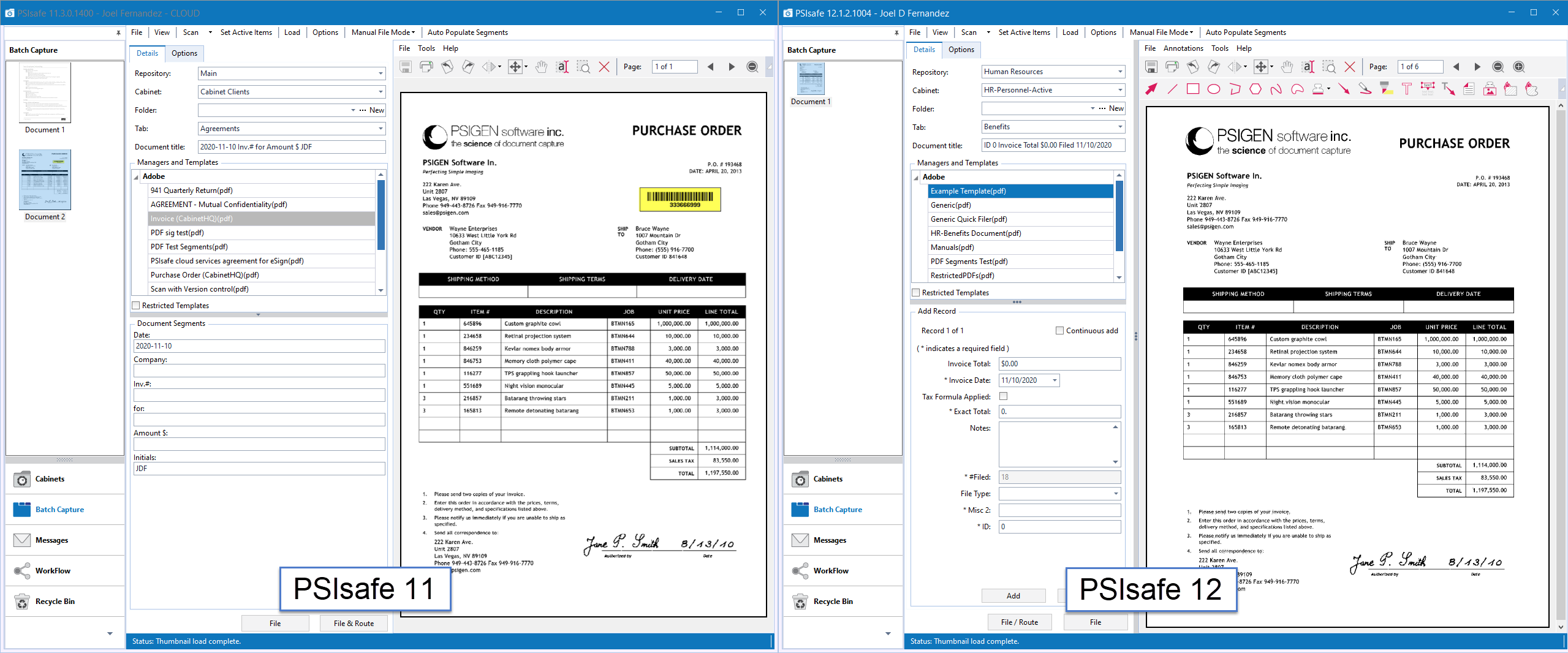Select the Document 2 thumbnail
Image resolution: width=1568 pixels, height=653 pixels.
45,181
